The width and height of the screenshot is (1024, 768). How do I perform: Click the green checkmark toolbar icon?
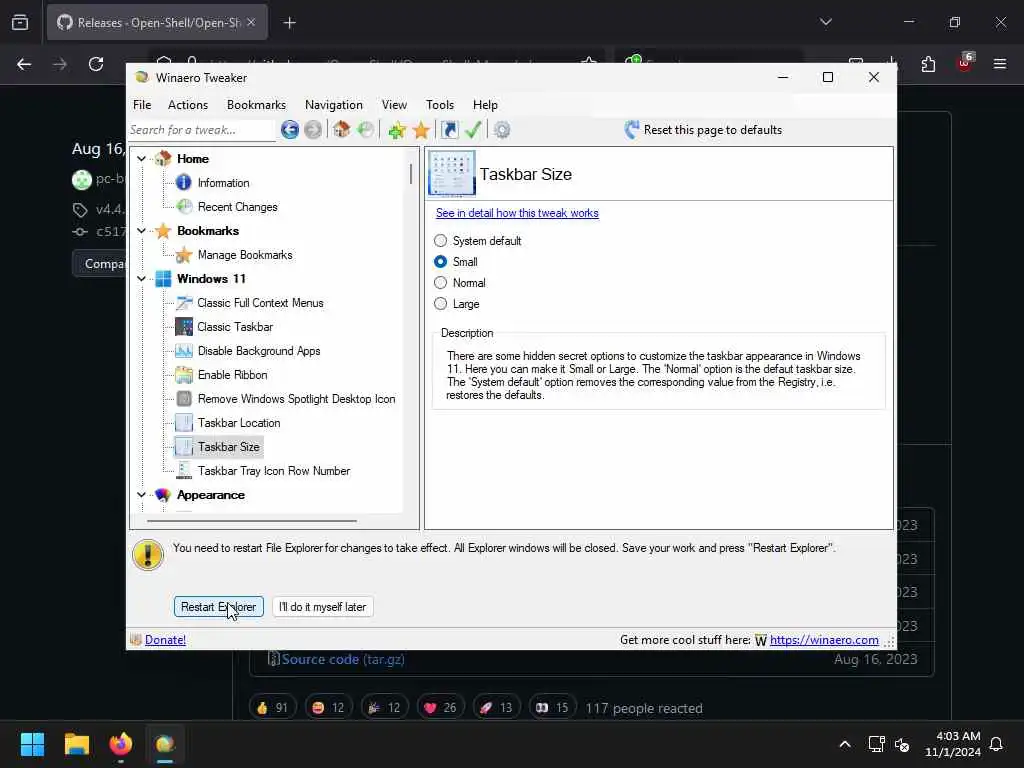click(473, 130)
